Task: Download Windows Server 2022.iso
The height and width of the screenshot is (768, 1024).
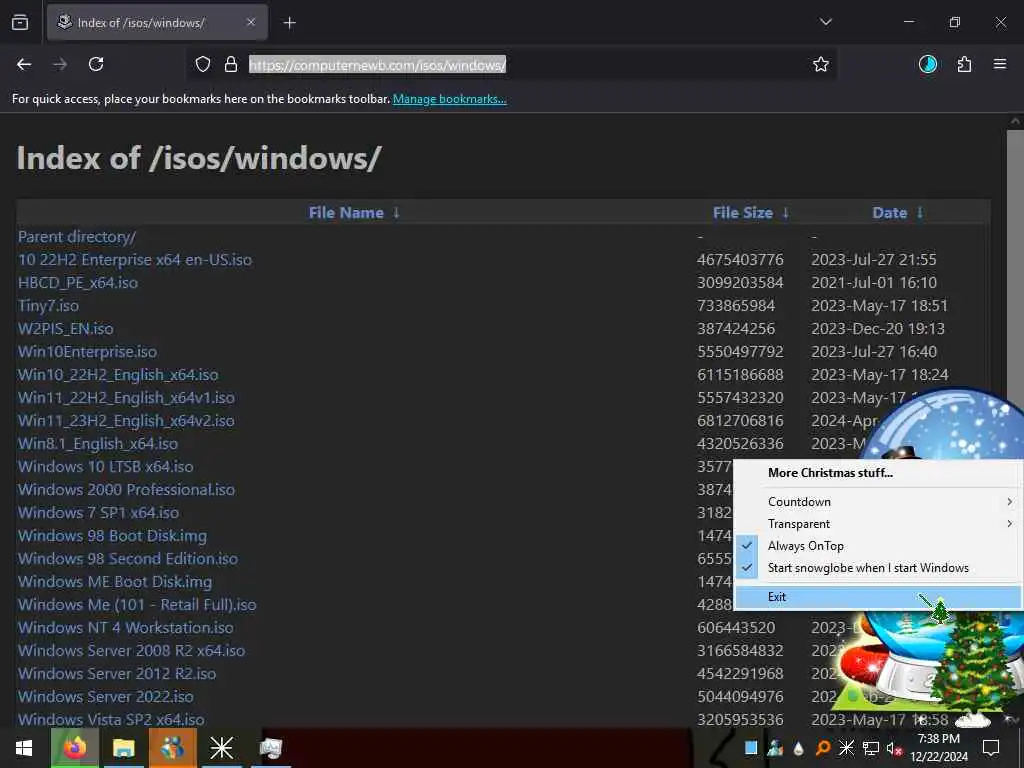Action: click(106, 696)
